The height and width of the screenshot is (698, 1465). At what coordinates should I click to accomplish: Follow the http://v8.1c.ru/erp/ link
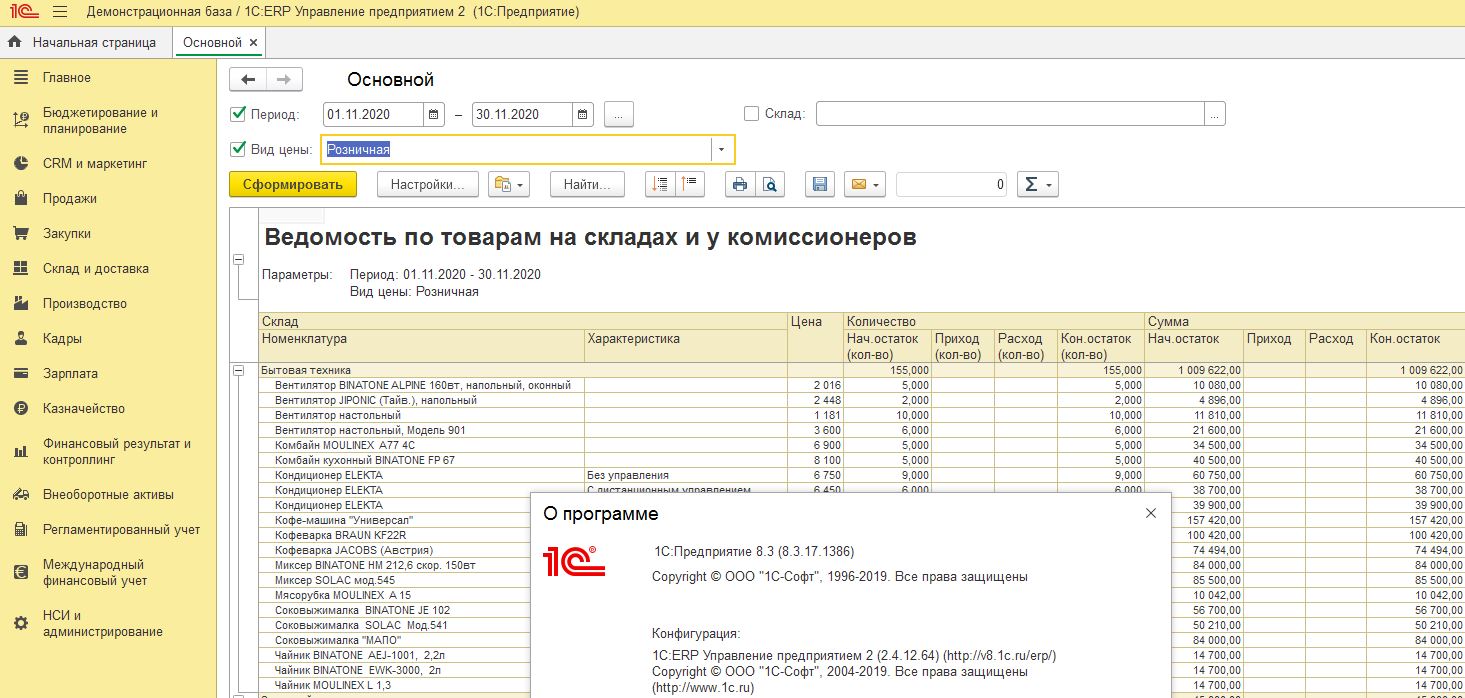(1000, 656)
